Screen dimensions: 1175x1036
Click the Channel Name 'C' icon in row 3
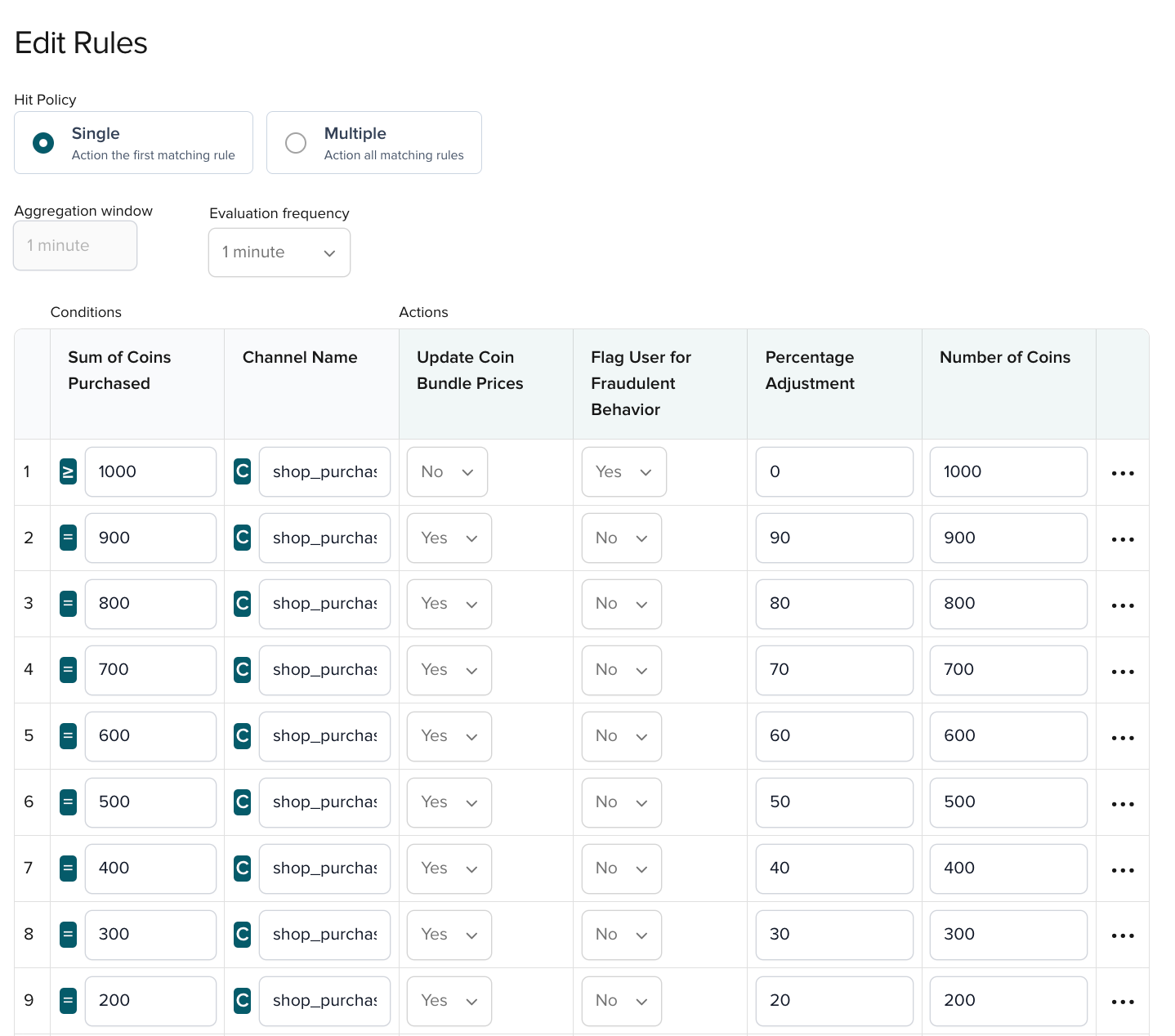[243, 604]
